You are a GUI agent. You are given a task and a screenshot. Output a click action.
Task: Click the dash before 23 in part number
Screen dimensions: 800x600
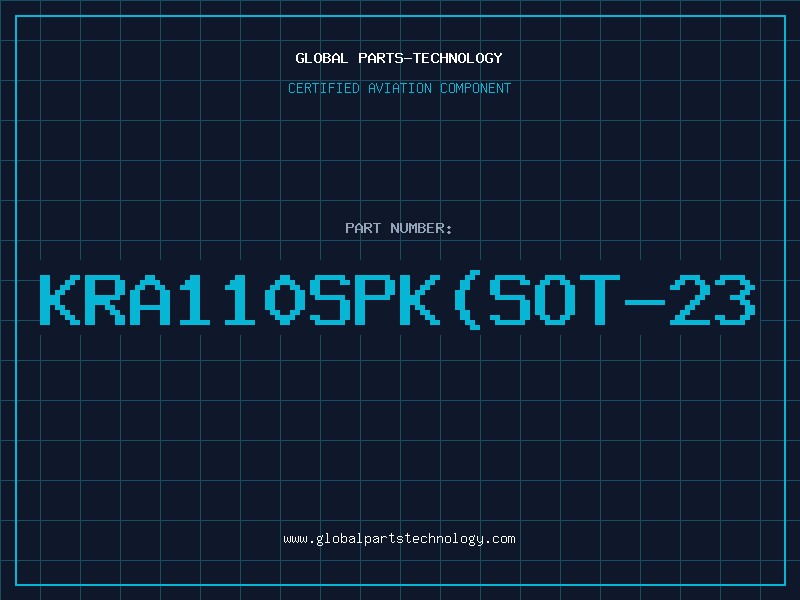645,302
